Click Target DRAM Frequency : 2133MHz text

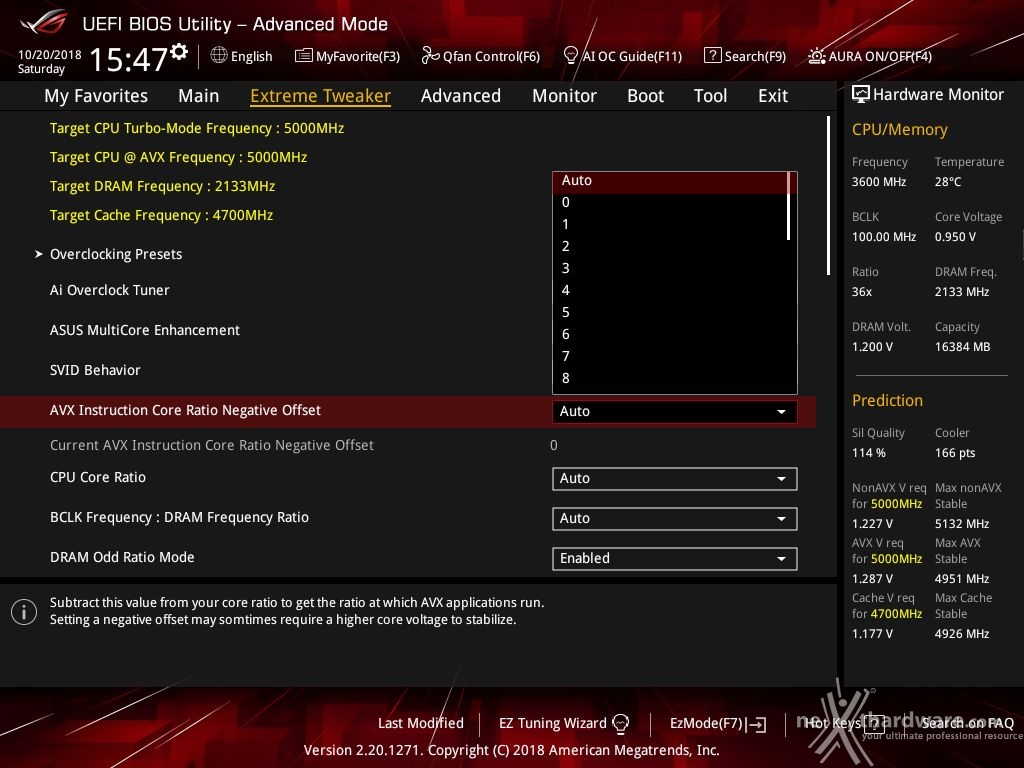163,187
